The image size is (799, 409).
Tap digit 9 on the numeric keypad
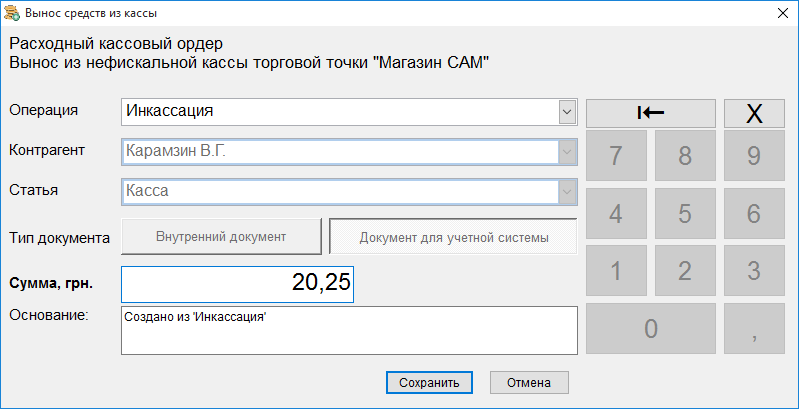point(754,155)
